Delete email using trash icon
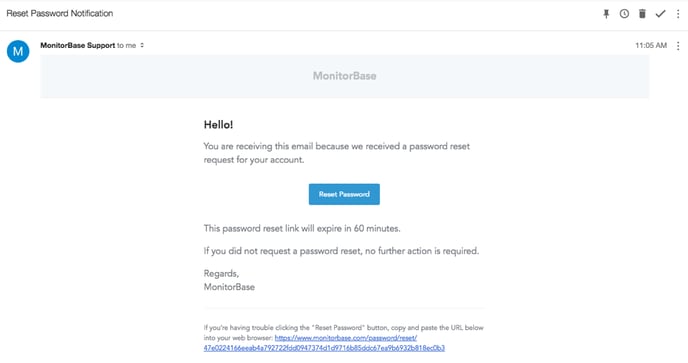This screenshot has height=363, width=688. [642, 14]
